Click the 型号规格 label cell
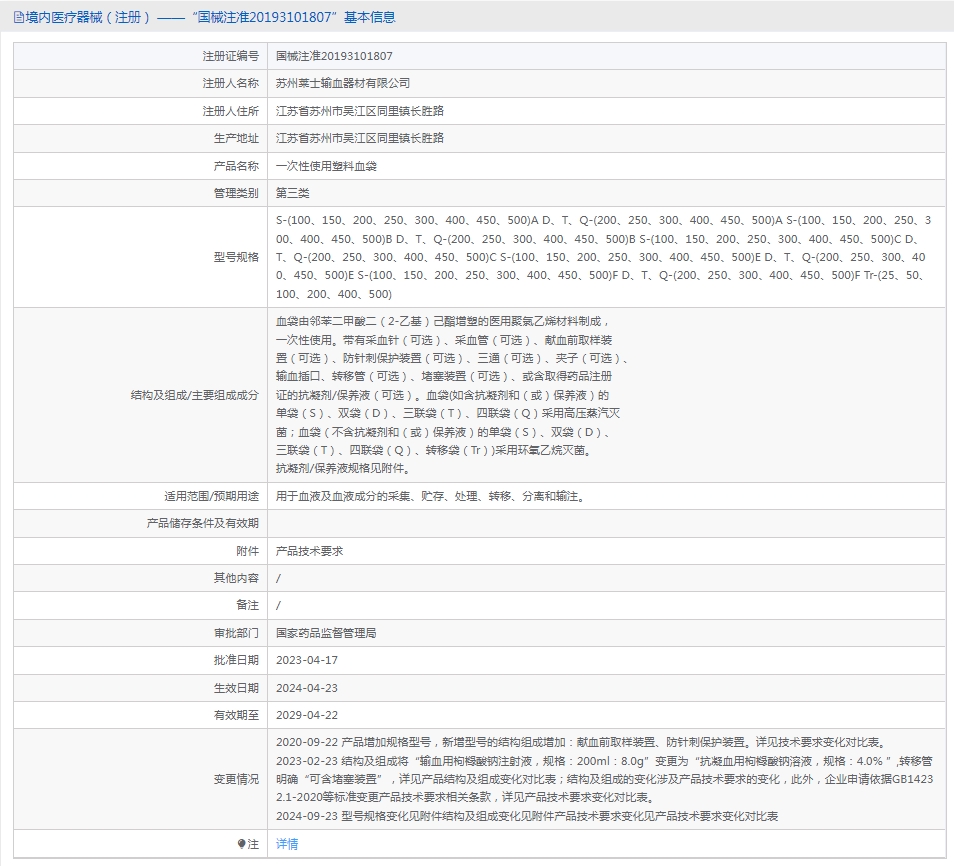The width and height of the screenshot is (954, 866). click(x=236, y=257)
